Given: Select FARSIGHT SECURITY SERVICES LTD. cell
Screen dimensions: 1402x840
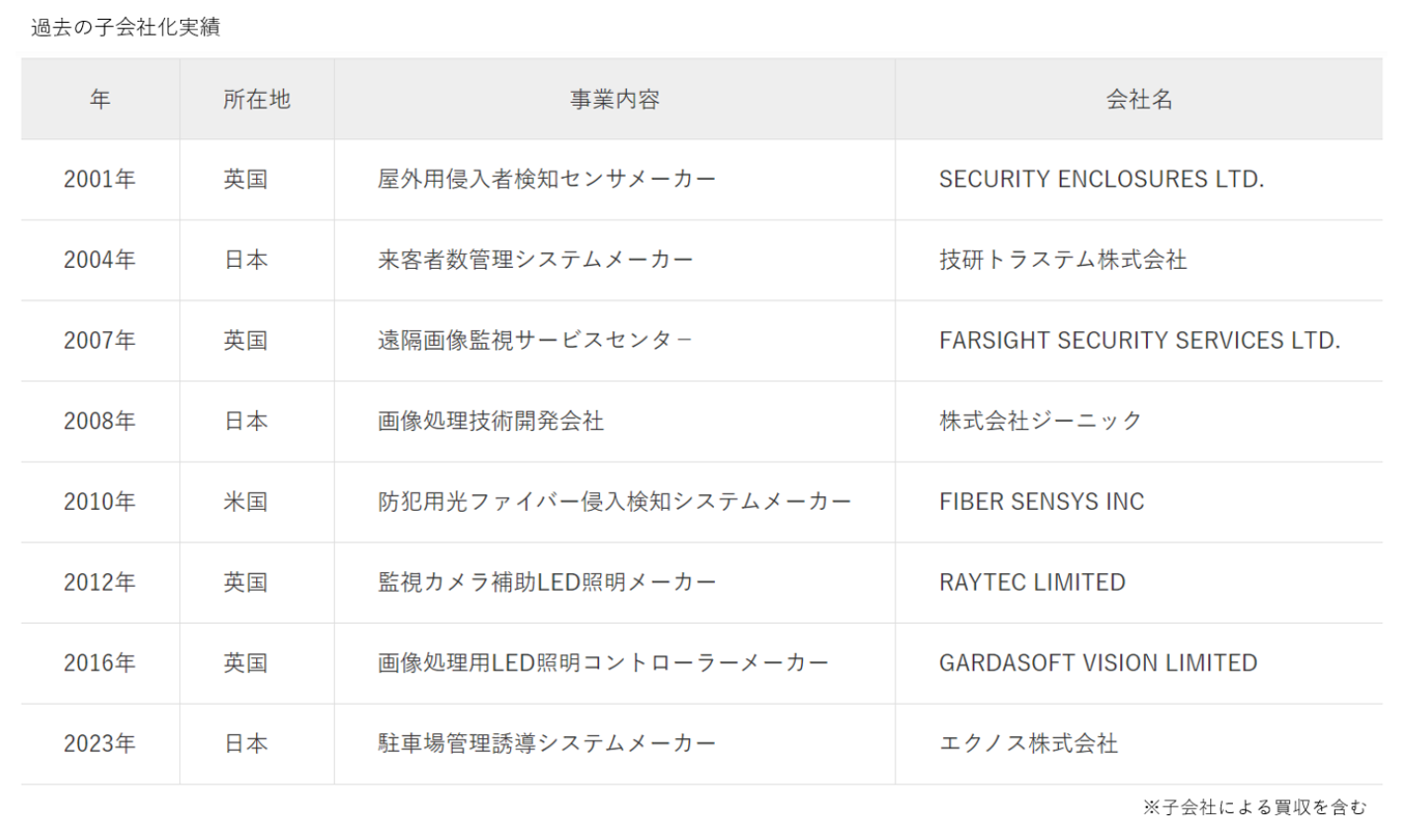Looking at the screenshot, I should tap(1139, 340).
